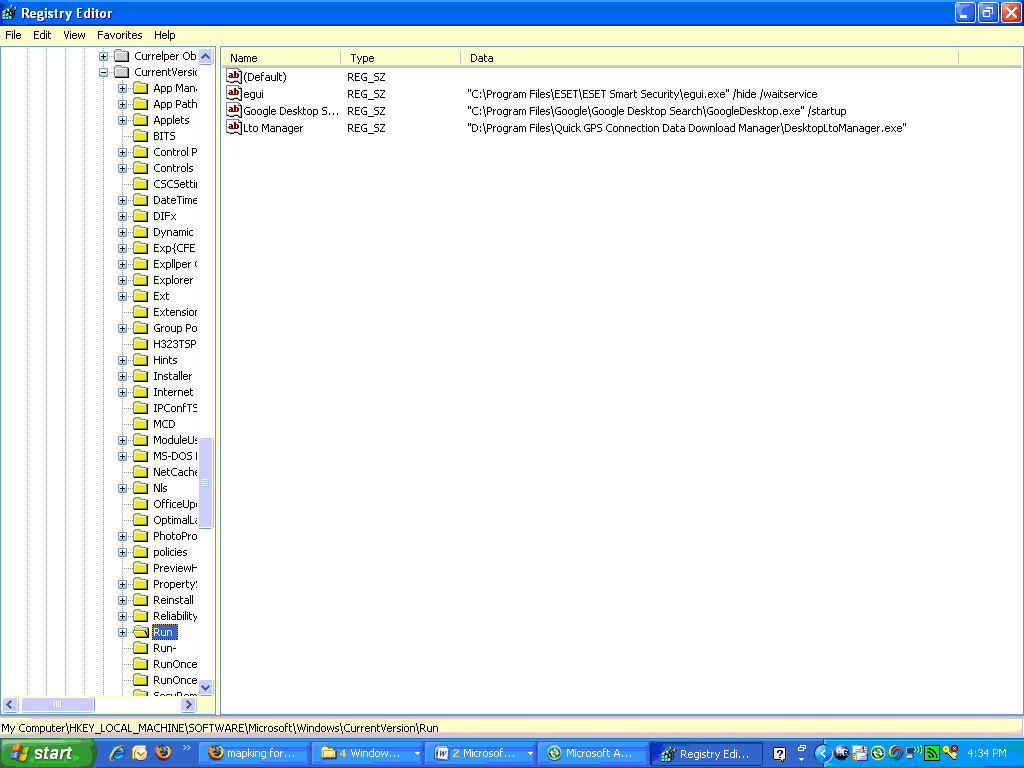The width and height of the screenshot is (1024, 768).
Task: Collapse the CurrentVersion tree node
Action: point(103,72)
